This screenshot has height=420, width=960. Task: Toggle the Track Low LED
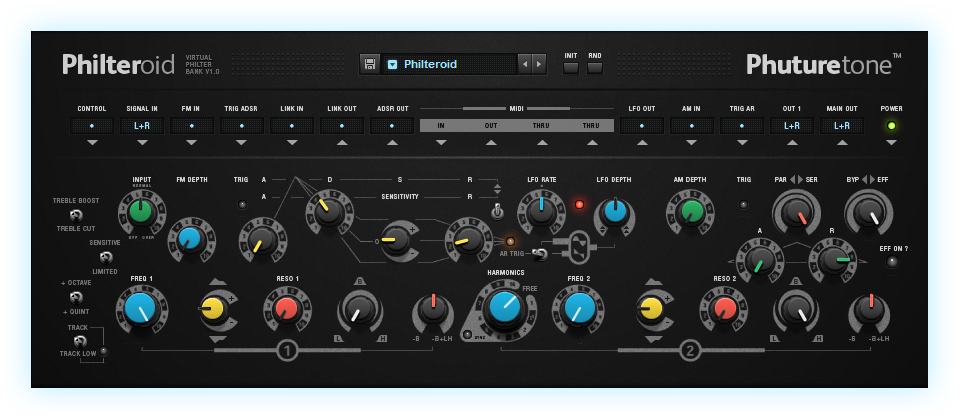103,351
